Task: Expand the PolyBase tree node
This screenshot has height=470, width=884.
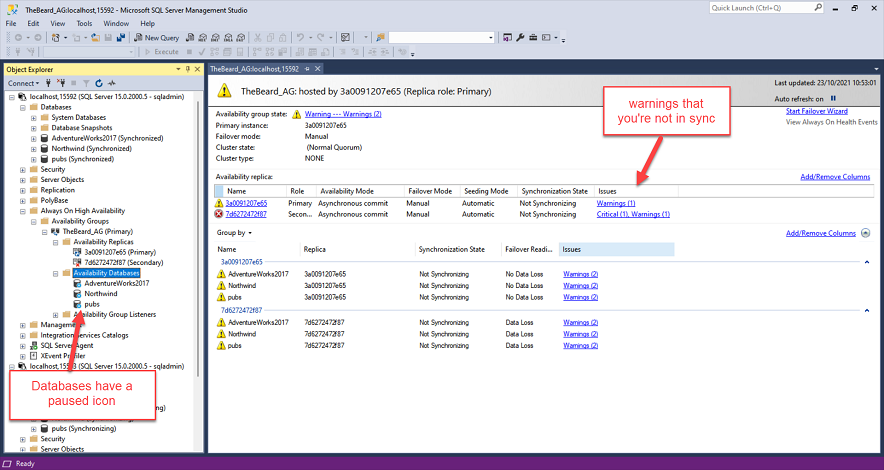Action: (23, 201)
